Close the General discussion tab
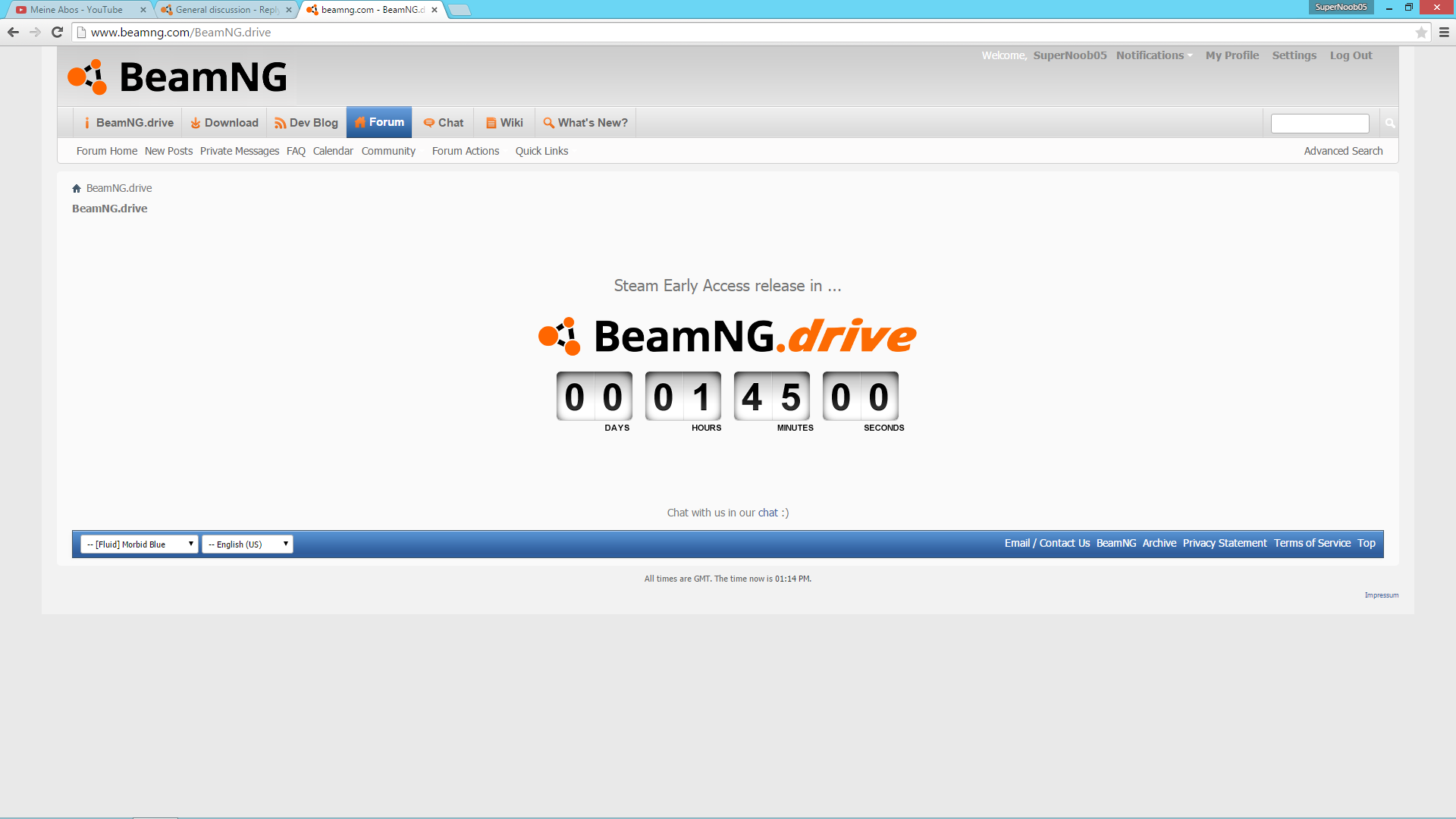Screen dimensions: 1456x819 (289, 10)
